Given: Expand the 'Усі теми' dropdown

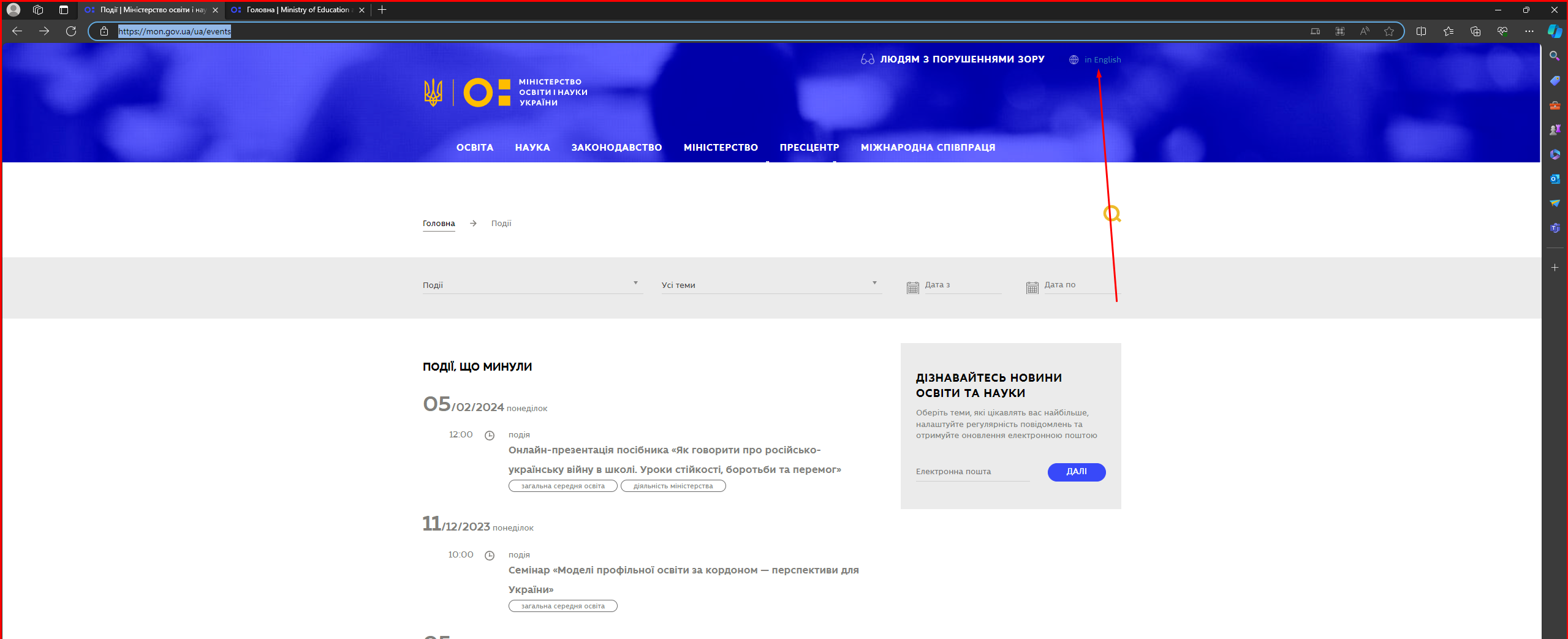Looking at the screenshot, I should 771,285.
